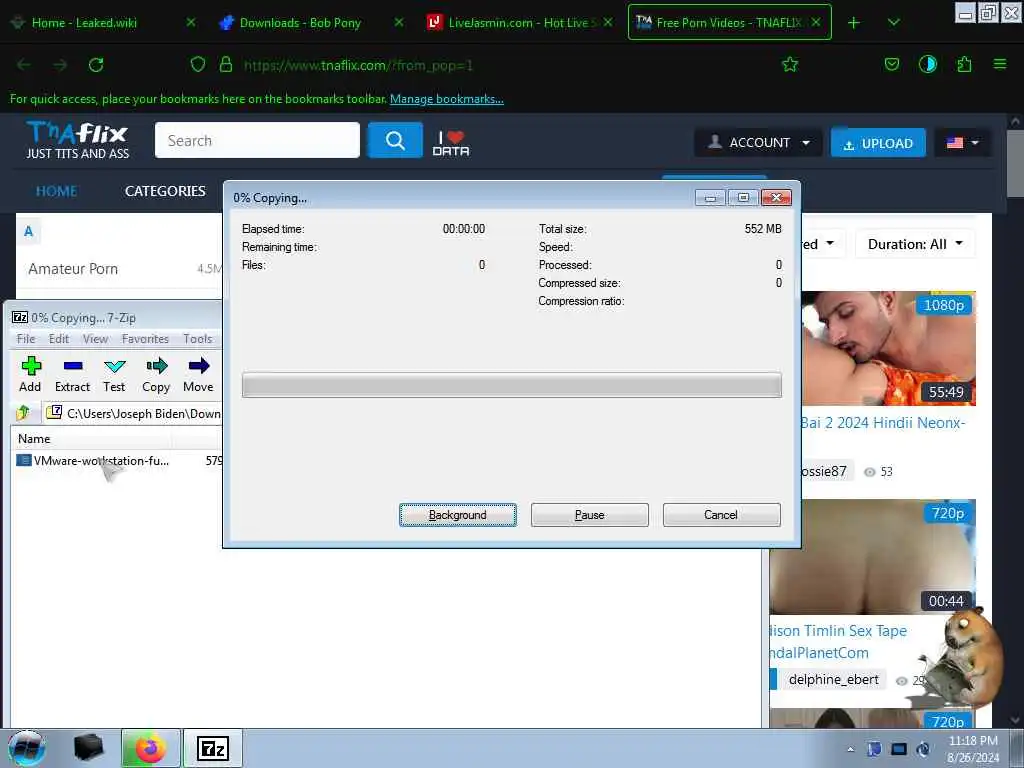This screenshot has height=768, width=1024.
Task: Click the network tray icon
Action: point(899,749)
